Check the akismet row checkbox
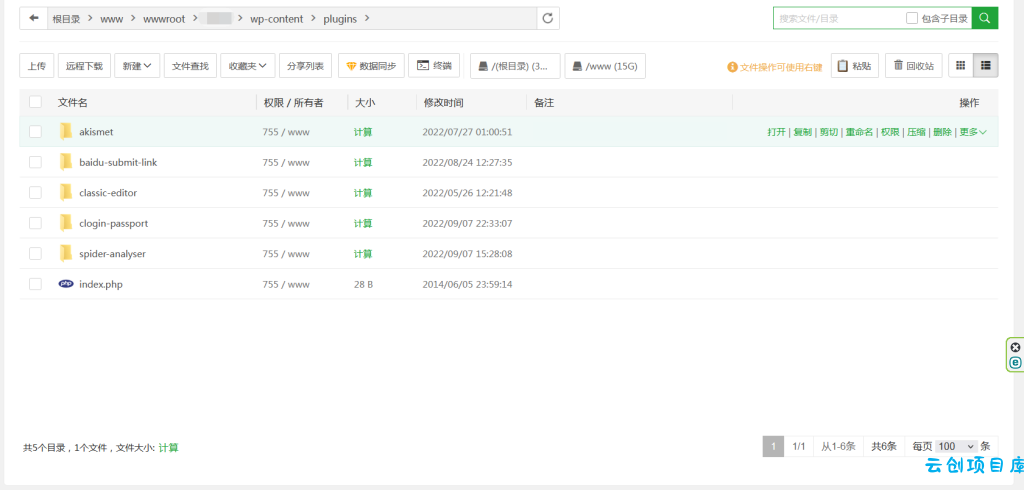Image resolution: width=1024 pixels, height=490 pixels. (x=35, y=131)
